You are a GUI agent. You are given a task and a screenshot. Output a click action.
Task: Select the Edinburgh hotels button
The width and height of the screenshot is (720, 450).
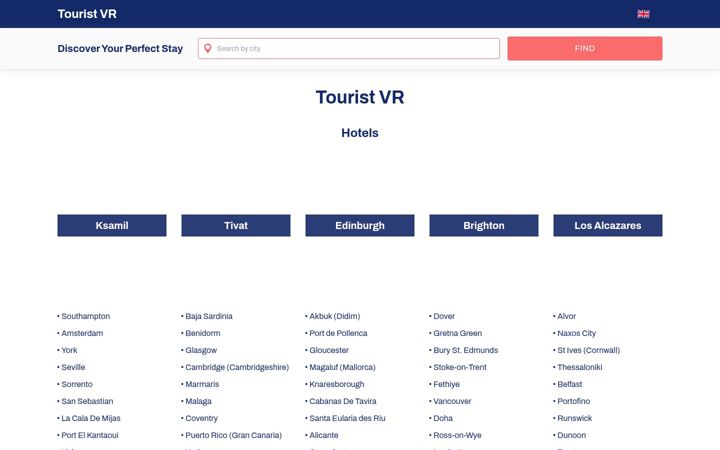coord(360,225)
